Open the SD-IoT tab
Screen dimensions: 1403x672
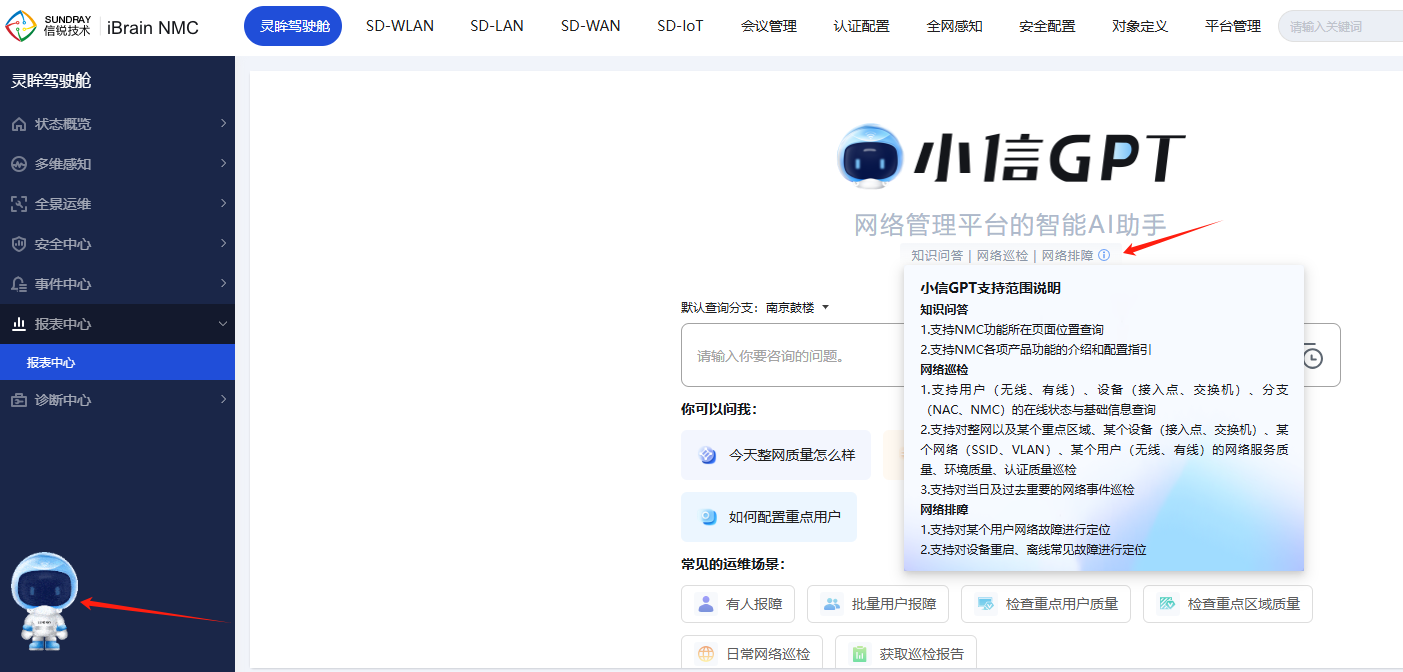pos(681,26)
